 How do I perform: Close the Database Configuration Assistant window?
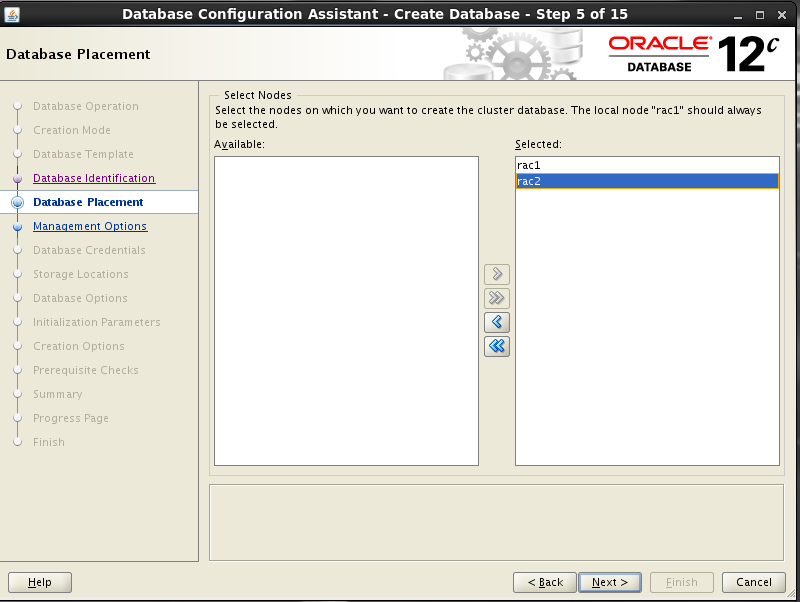pyautogui.click(x=782, y=15)
